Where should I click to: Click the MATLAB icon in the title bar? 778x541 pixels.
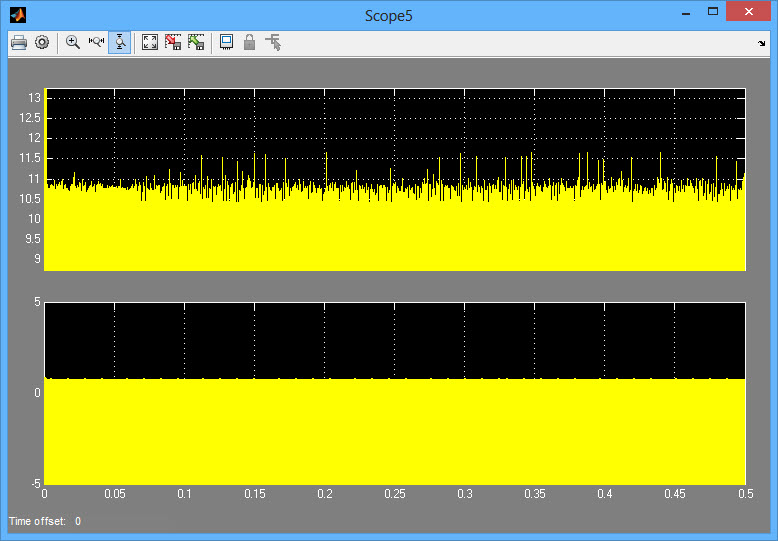click(x=18, y=15)
